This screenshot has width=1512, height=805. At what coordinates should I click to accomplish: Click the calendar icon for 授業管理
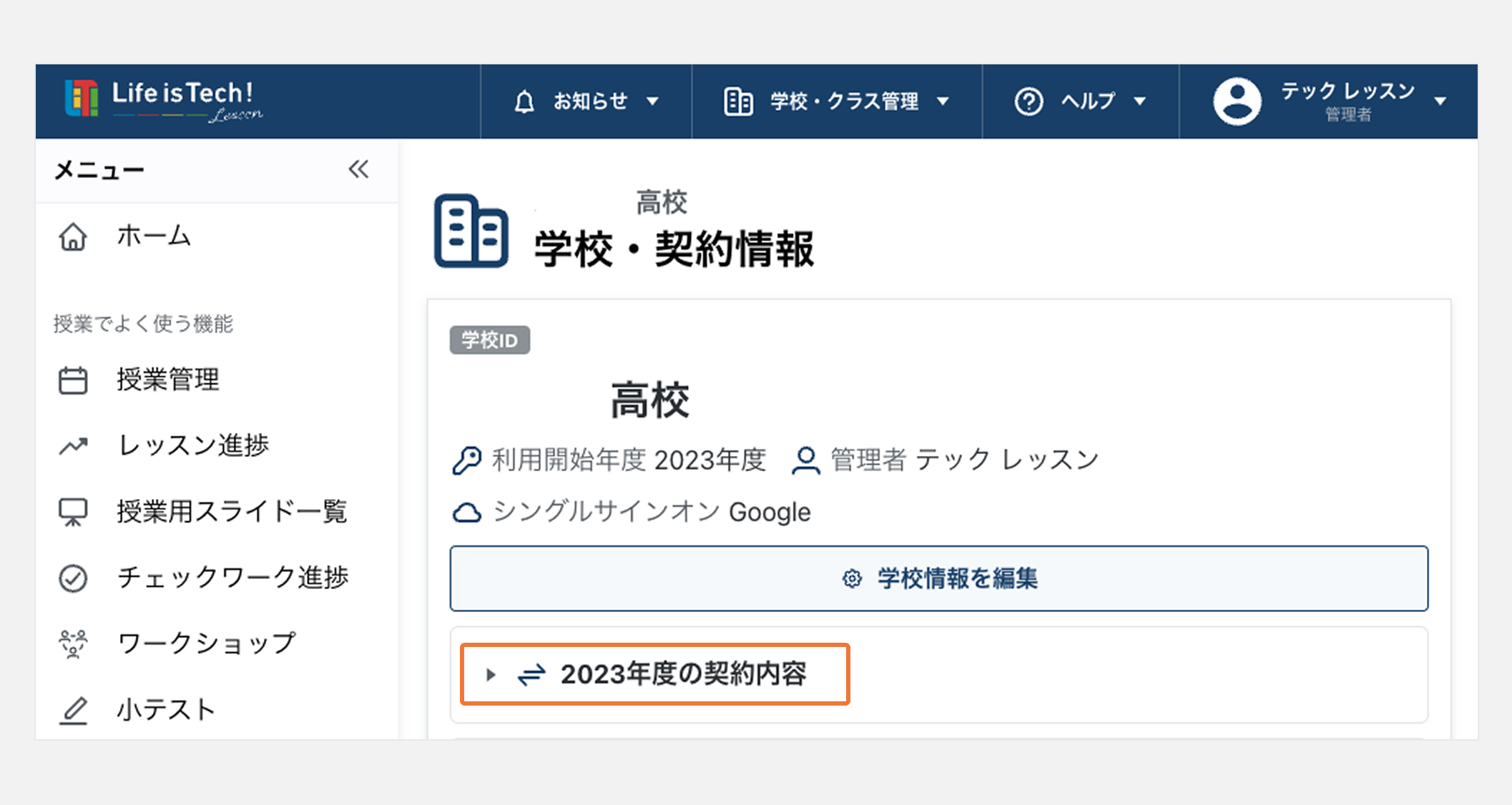[x=72, y=380]
